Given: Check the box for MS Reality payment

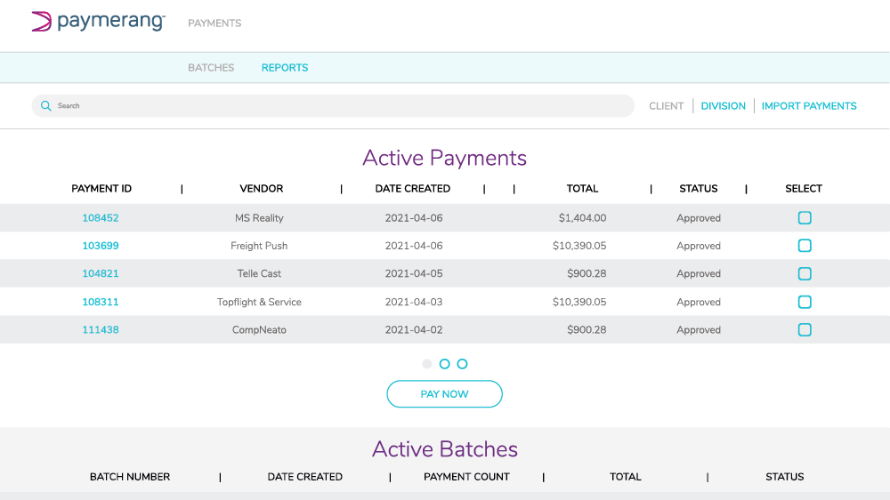Looking at the screenshot, I should point(804,218).
